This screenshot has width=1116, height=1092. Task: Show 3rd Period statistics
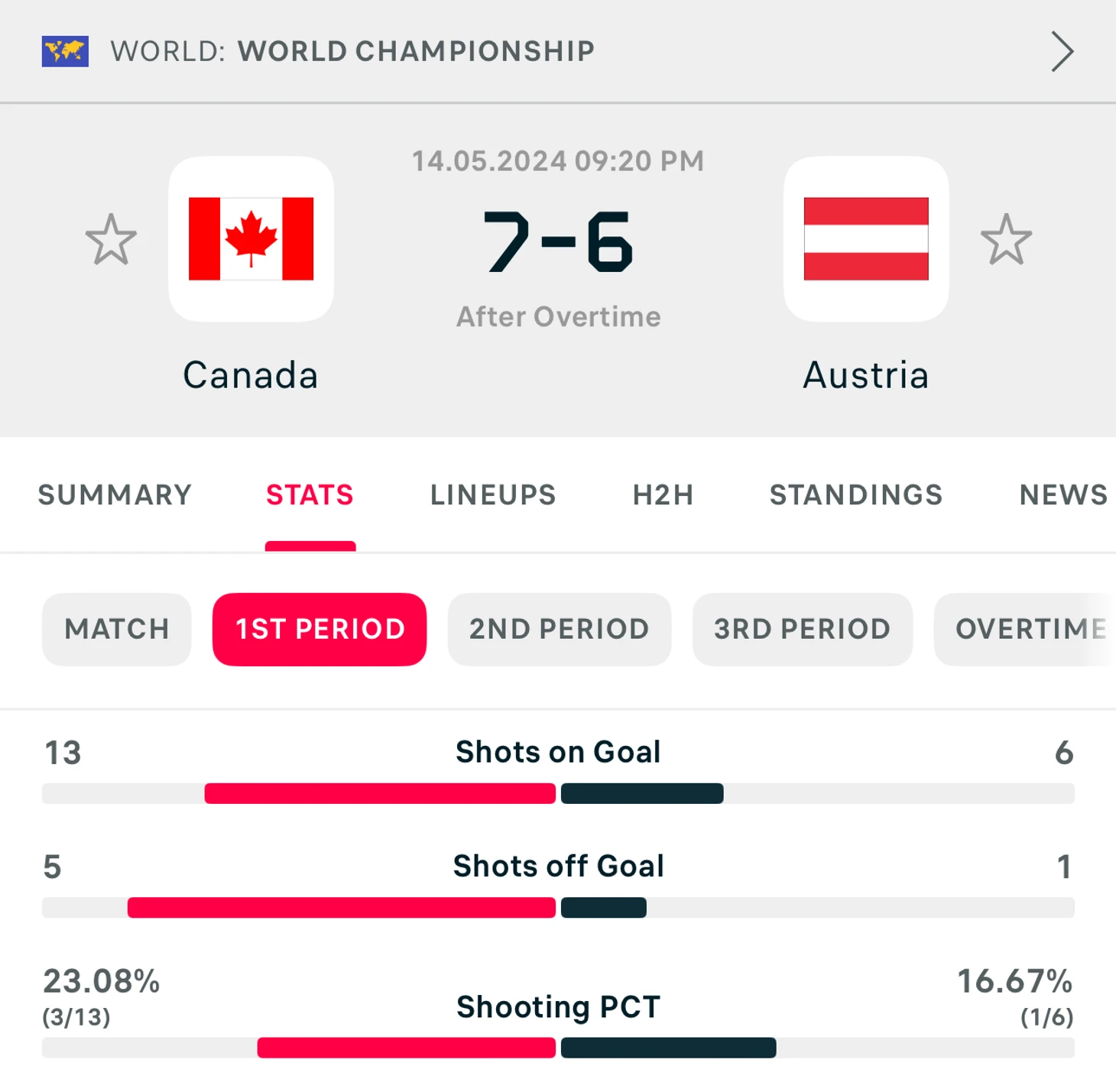(803, 629)
